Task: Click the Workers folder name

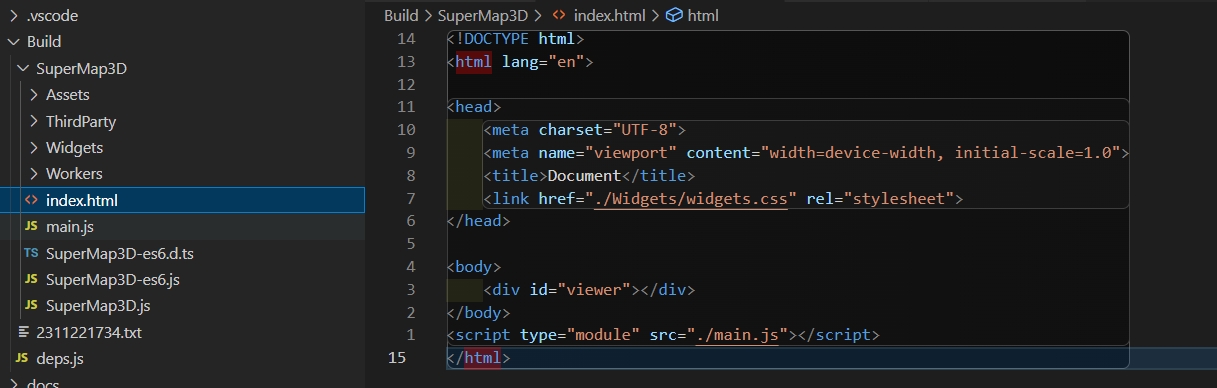Action: pyautogui.click(x=74, y=174)
